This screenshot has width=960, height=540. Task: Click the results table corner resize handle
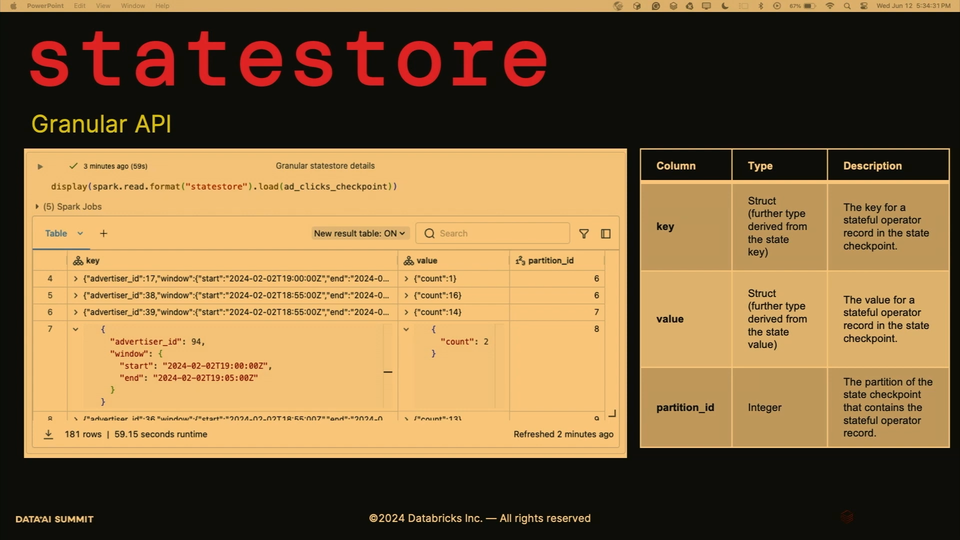[x=612, y=414]
